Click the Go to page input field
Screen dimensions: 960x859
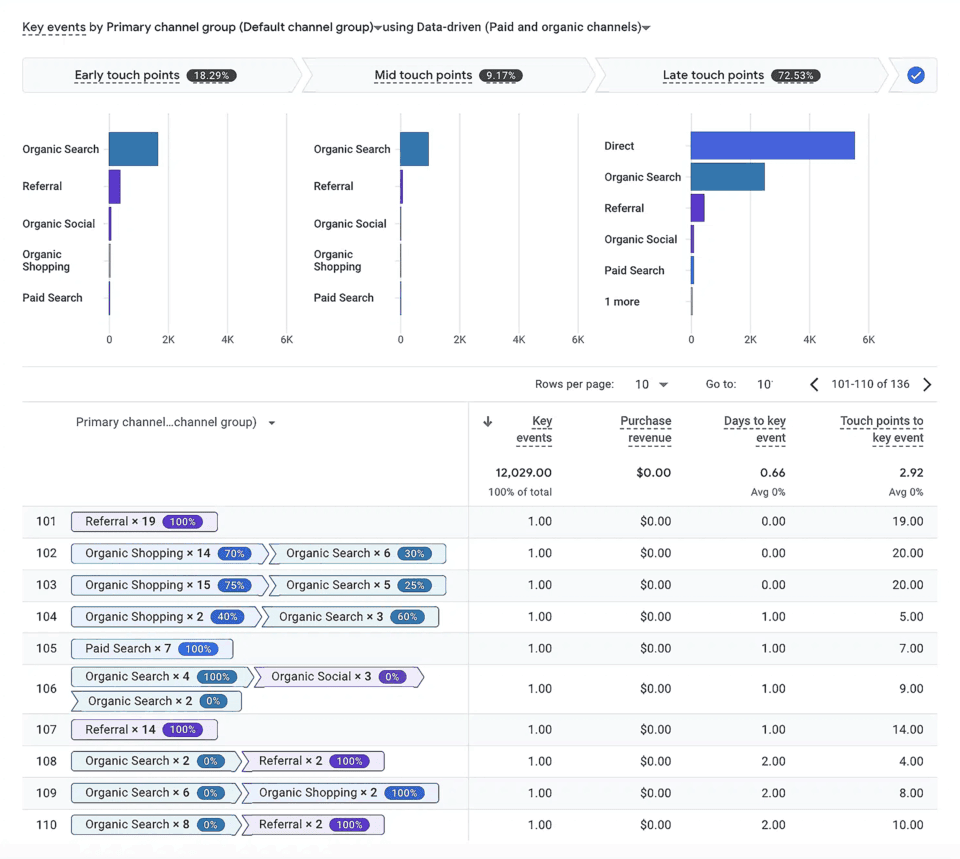tap(764, 385)
